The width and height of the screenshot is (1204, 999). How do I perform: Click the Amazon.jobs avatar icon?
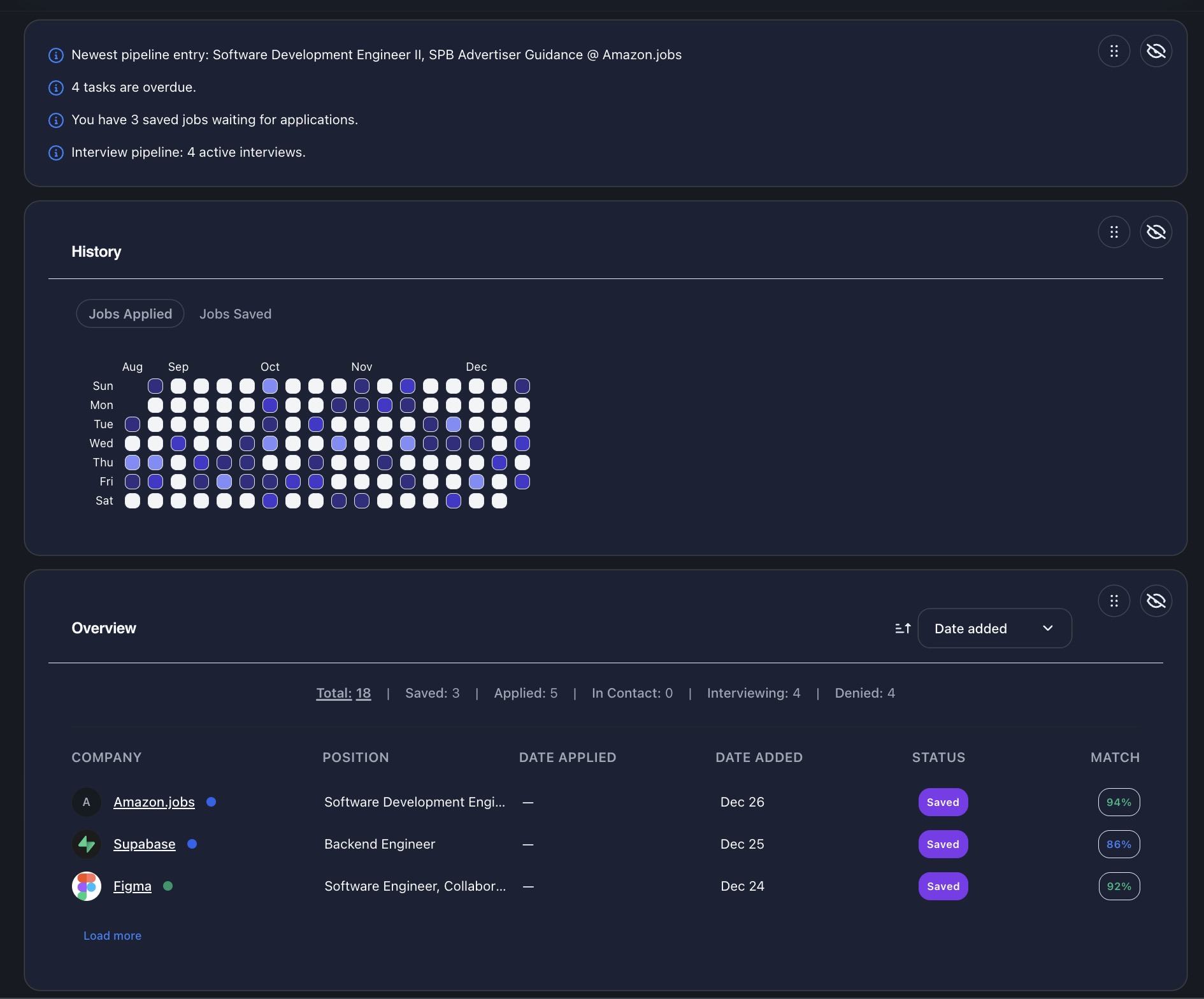click(87, 802)
